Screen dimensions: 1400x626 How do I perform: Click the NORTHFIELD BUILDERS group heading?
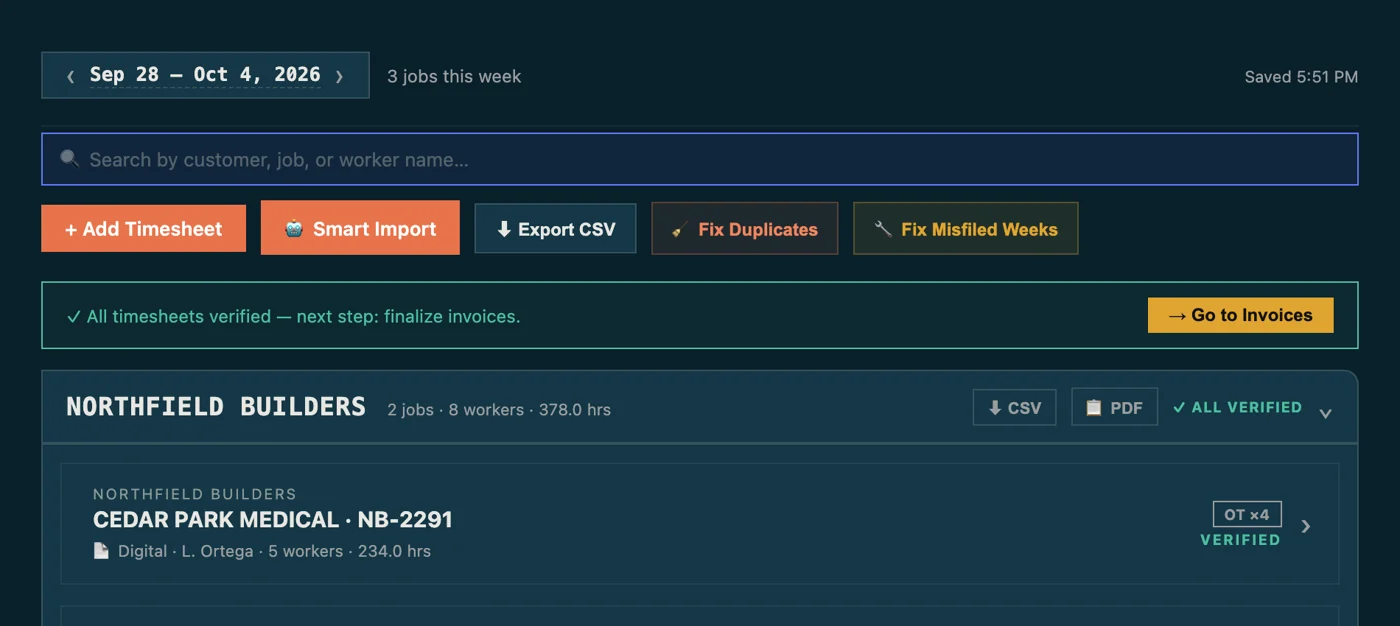click(216, 407)
